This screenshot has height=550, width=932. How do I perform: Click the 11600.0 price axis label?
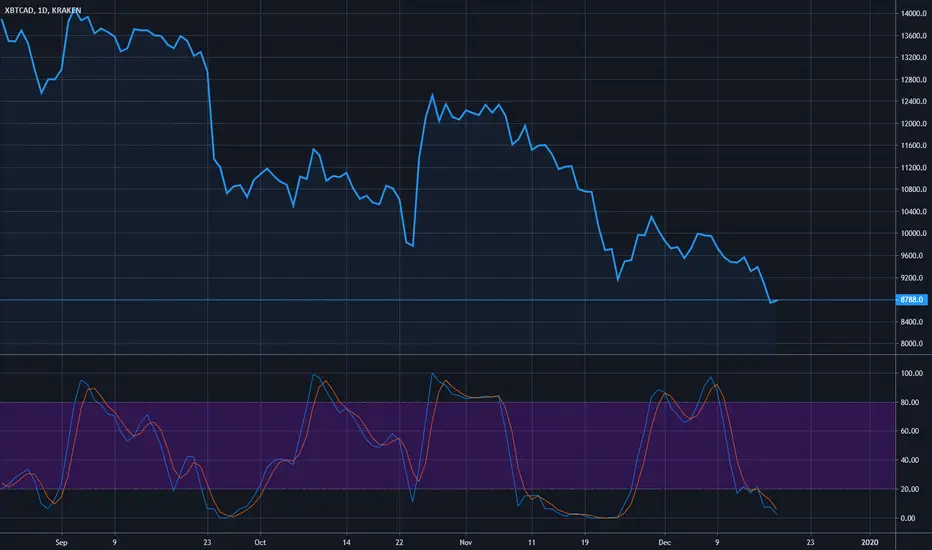pyautogui.click(x=913, y=146)
